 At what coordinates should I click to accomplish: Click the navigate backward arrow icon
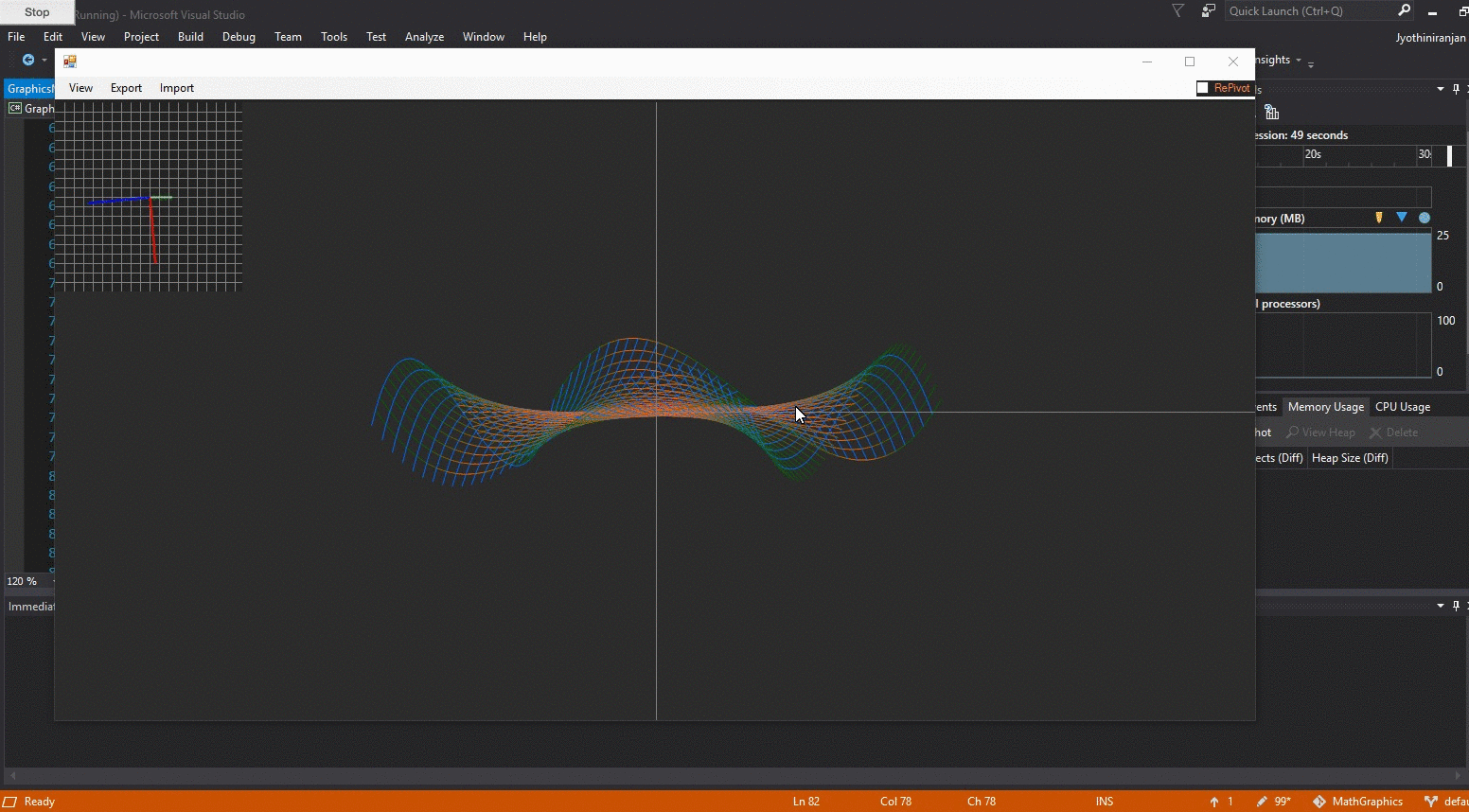(28, 60)
